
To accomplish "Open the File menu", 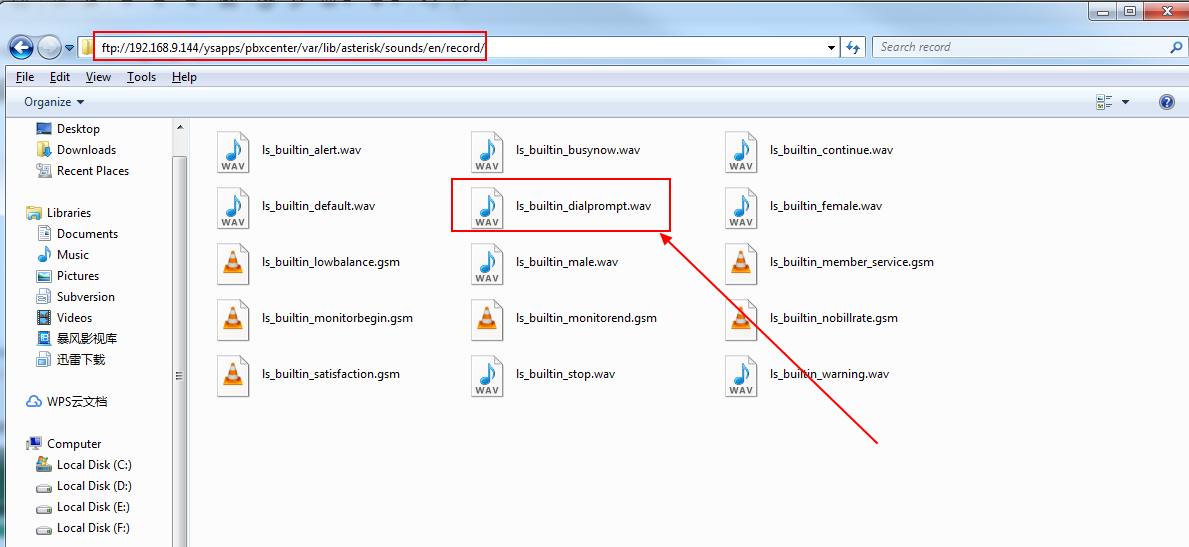I will tap(25, 77).
